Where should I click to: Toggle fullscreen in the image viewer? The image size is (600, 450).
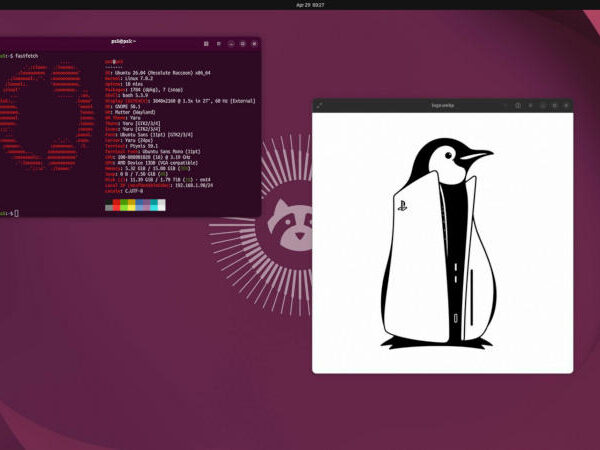(320, 105)
